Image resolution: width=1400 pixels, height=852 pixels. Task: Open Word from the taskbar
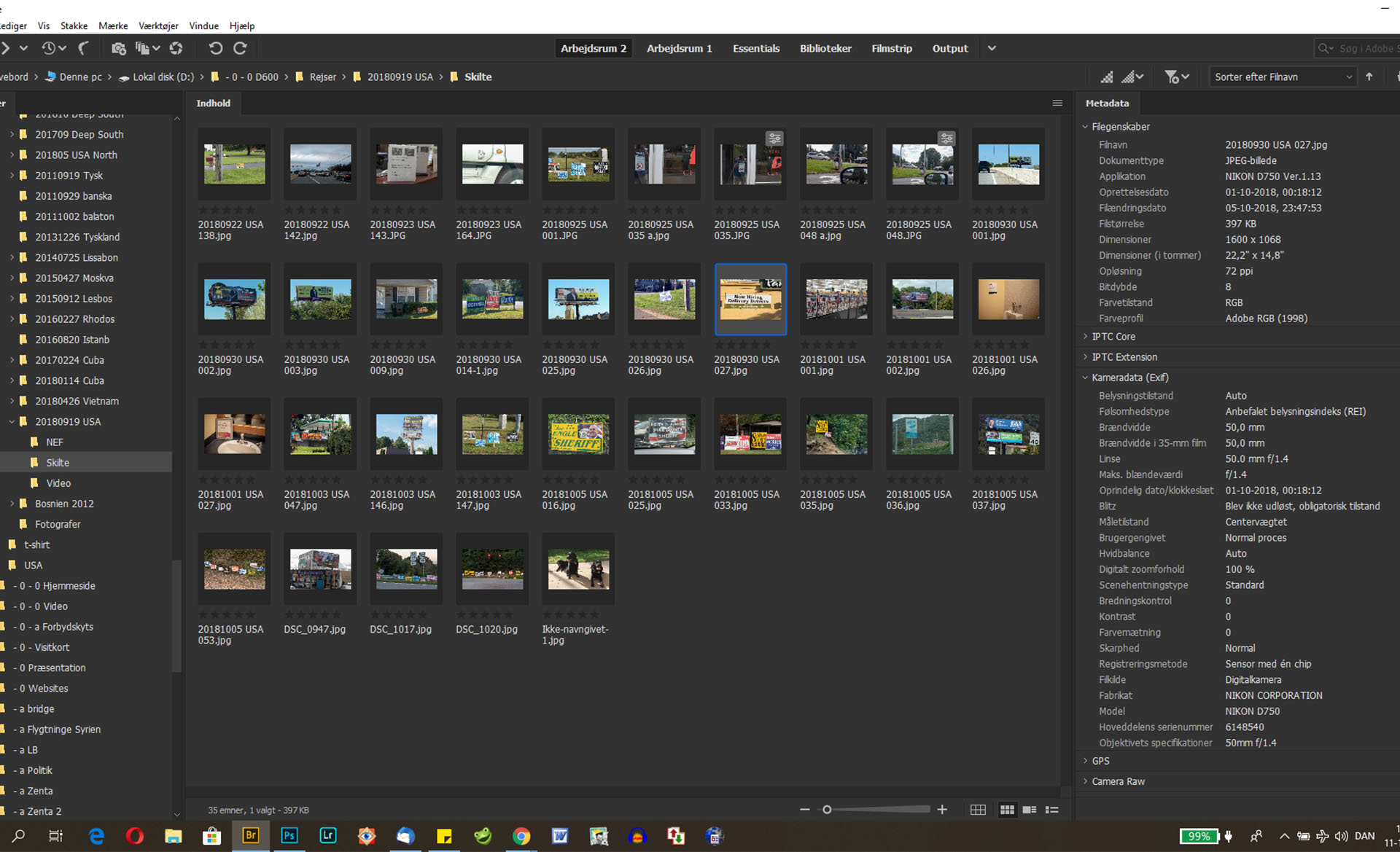click(560, 836)
